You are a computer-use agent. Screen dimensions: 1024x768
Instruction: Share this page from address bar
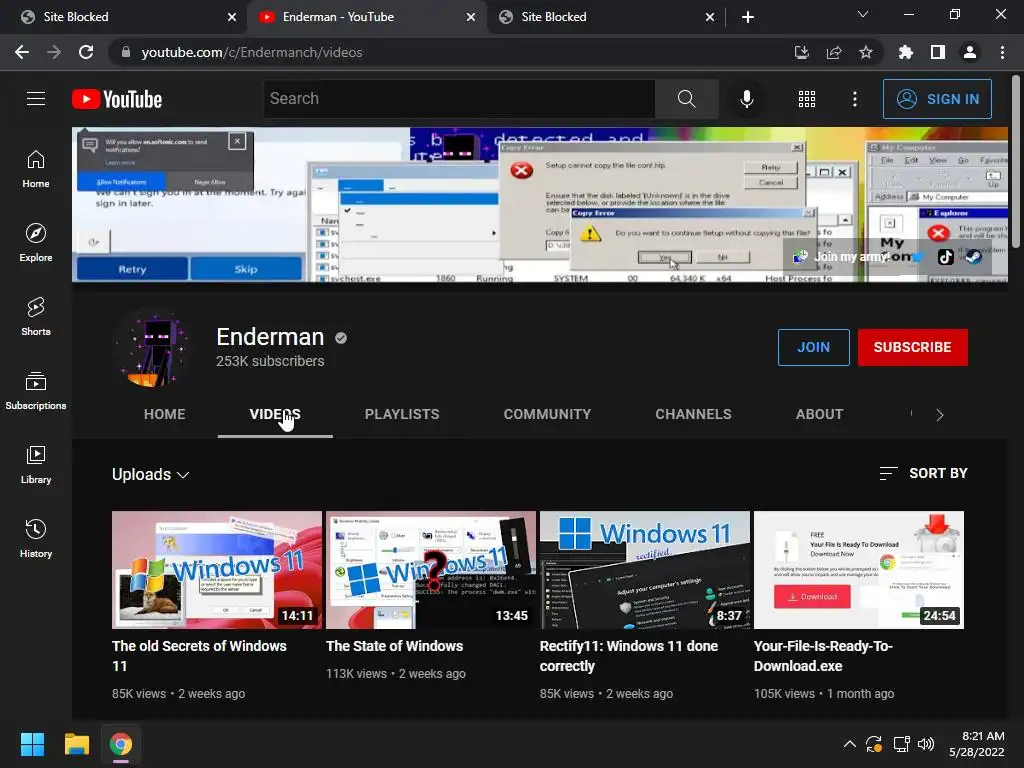point(834,52)
